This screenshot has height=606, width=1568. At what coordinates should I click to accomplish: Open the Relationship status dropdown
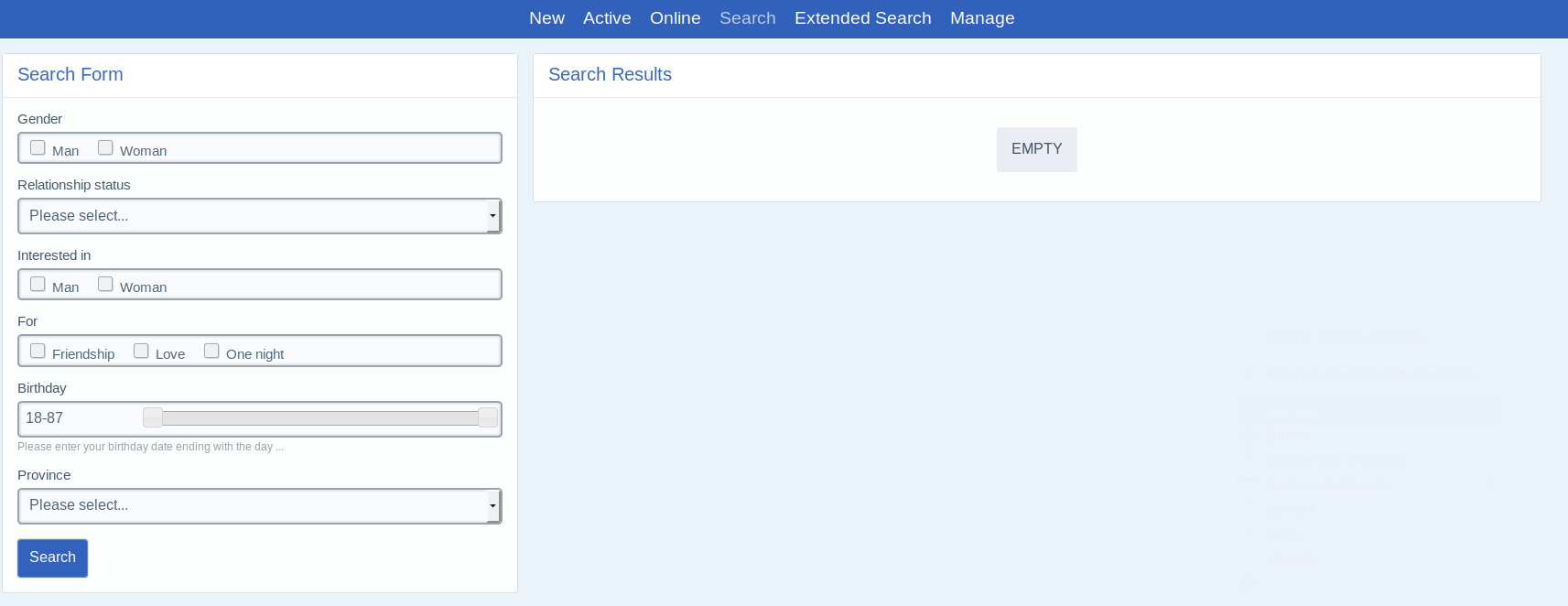(x=259, y=216)
